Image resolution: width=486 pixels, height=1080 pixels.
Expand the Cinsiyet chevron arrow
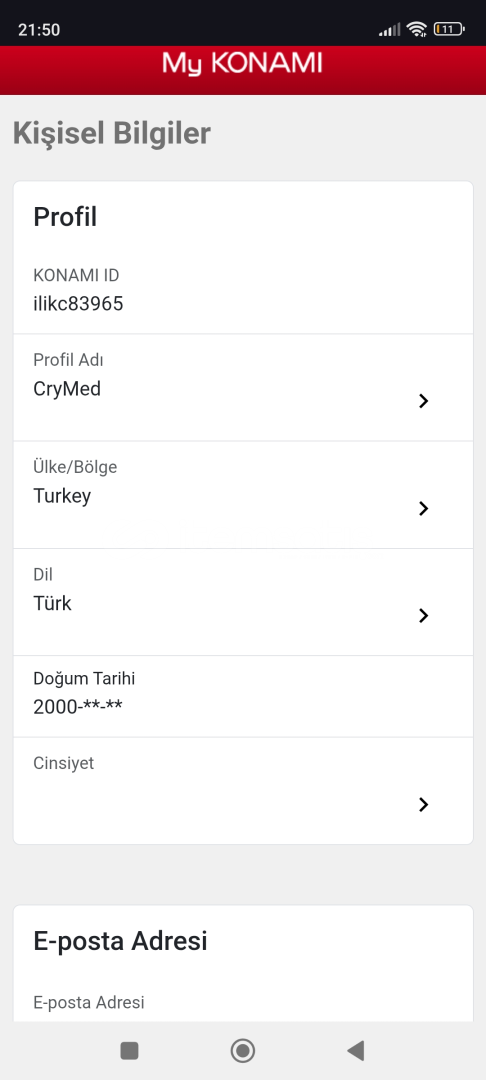(423, 804)
